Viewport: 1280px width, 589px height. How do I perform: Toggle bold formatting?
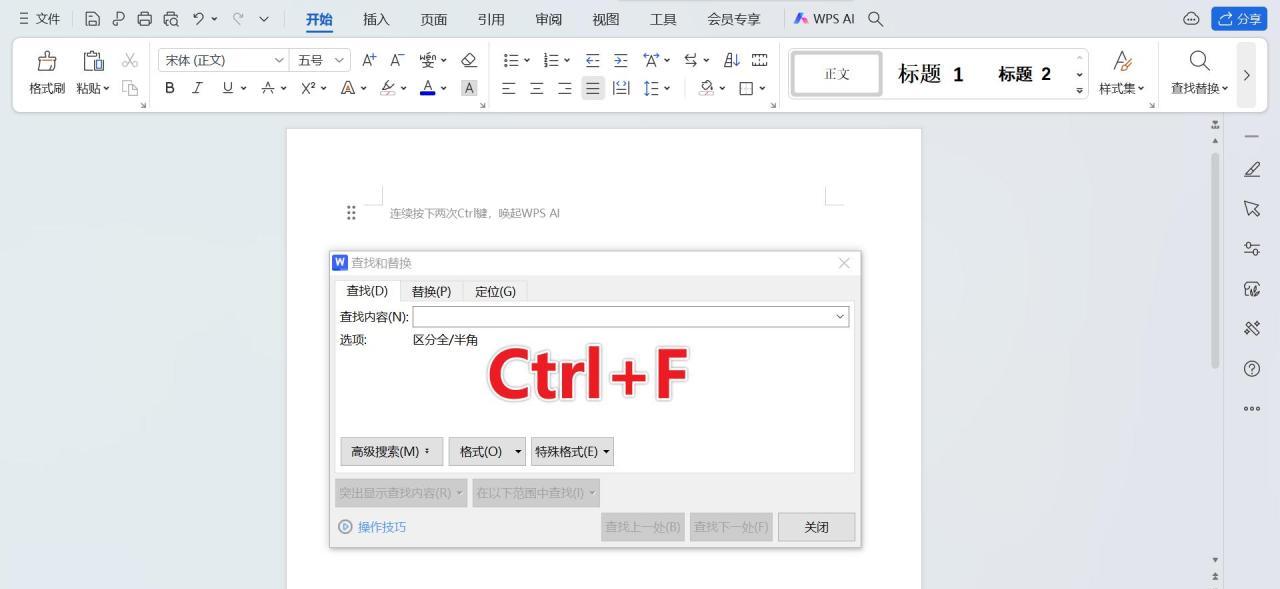(x=169, y=88)
